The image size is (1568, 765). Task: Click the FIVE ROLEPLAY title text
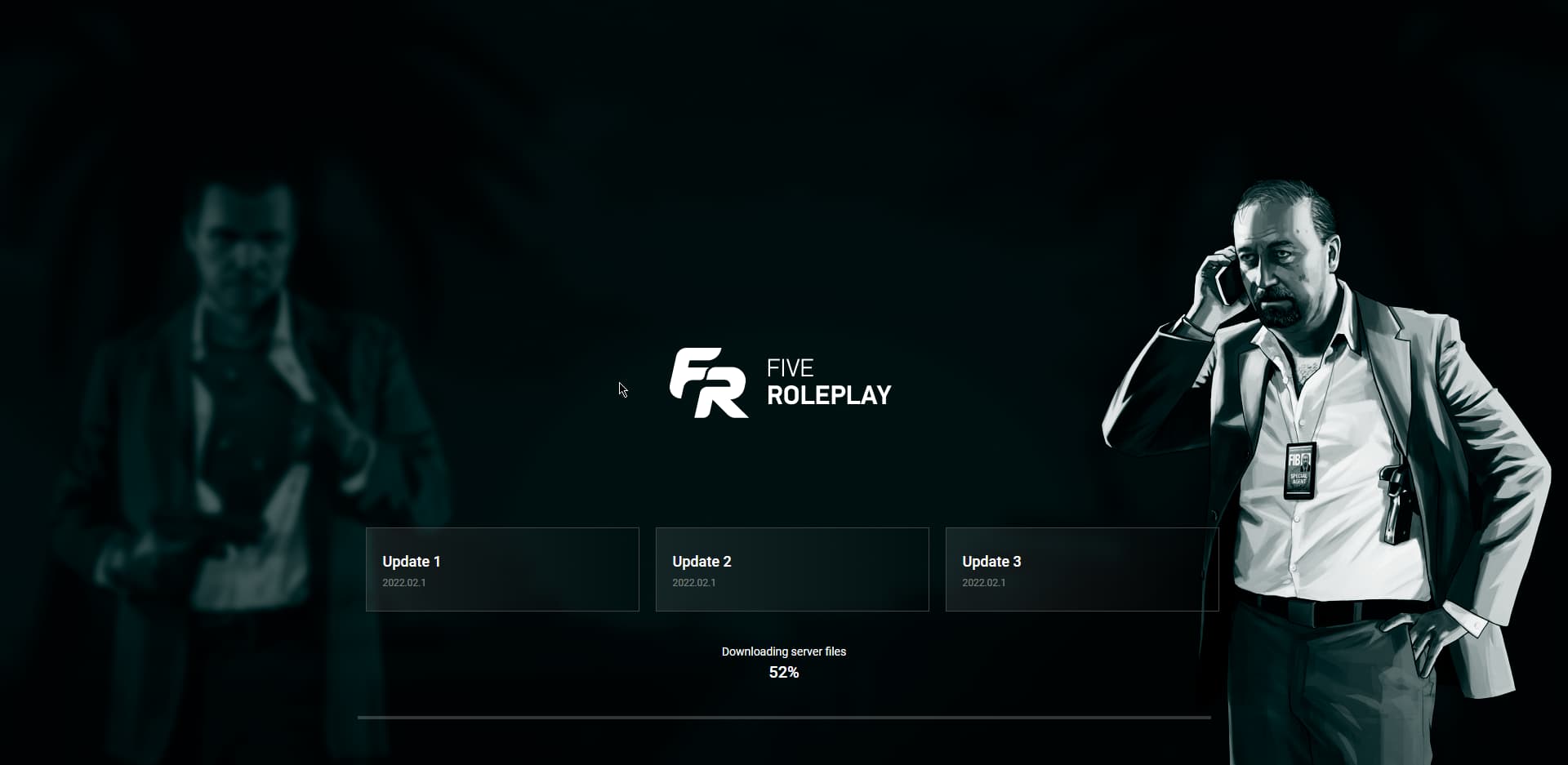click(829, 383)
